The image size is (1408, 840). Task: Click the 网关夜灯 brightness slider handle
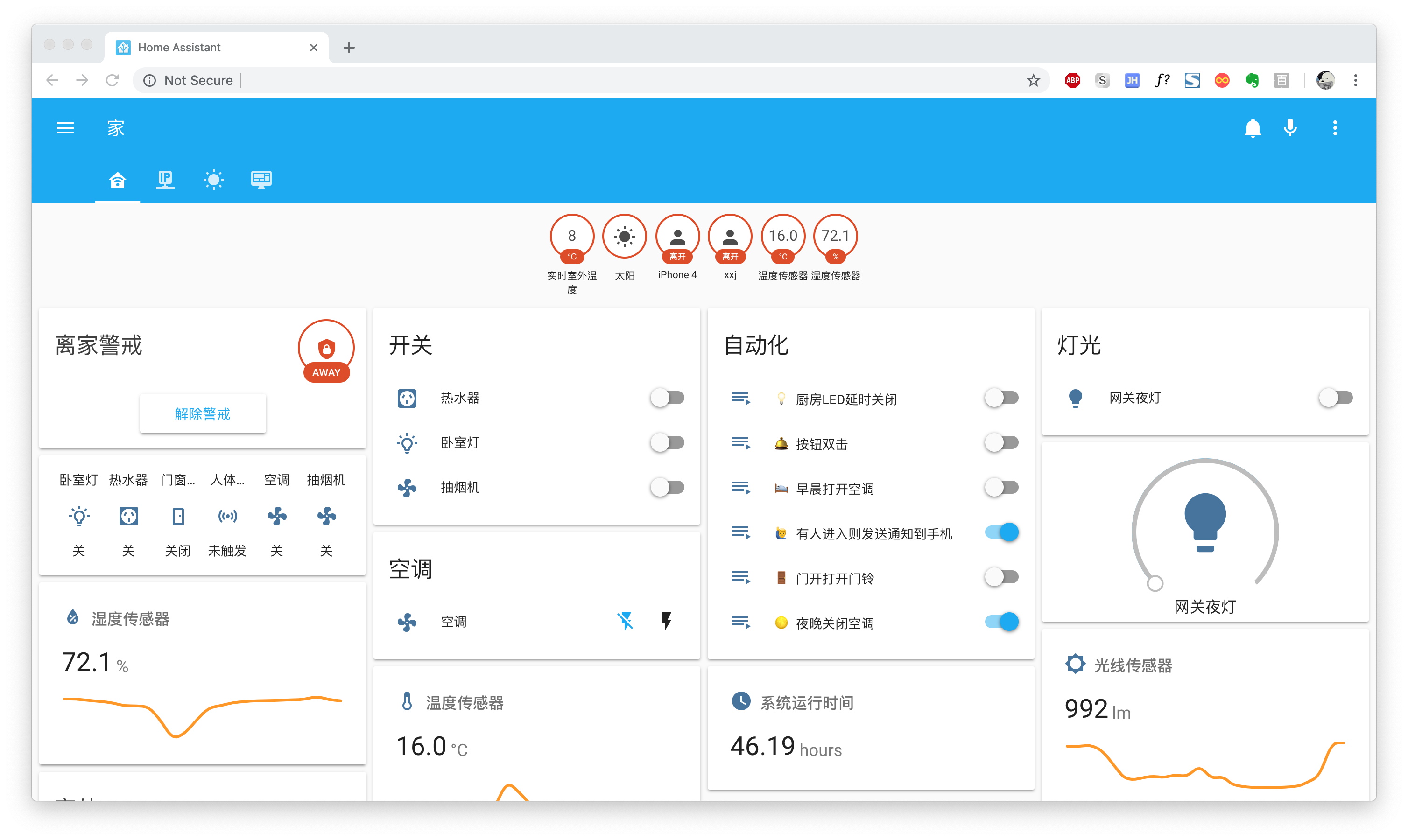pos(1155,583)
